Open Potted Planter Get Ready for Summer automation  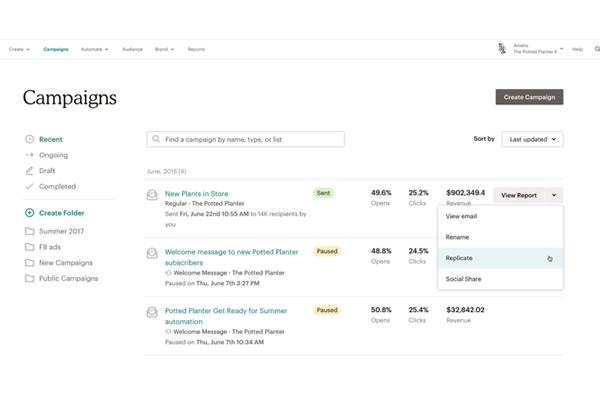tap(226, 316)
